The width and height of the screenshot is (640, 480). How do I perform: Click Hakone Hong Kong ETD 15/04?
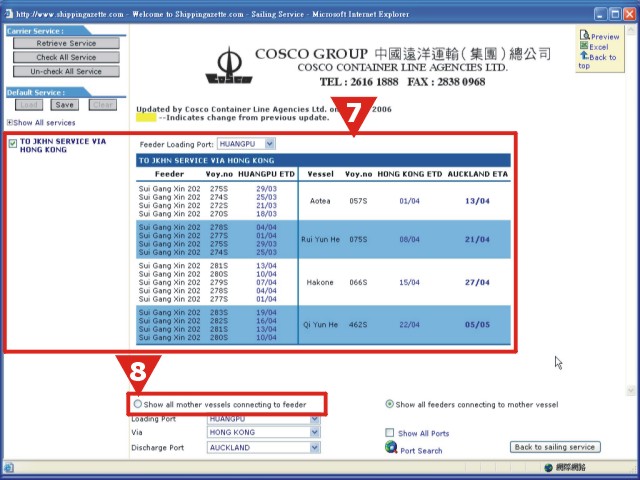click(x=409, y=282)
